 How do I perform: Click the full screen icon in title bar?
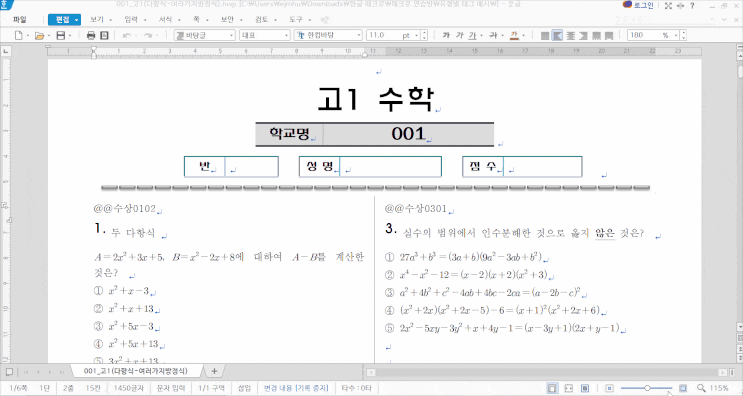(x=668, y=6)
